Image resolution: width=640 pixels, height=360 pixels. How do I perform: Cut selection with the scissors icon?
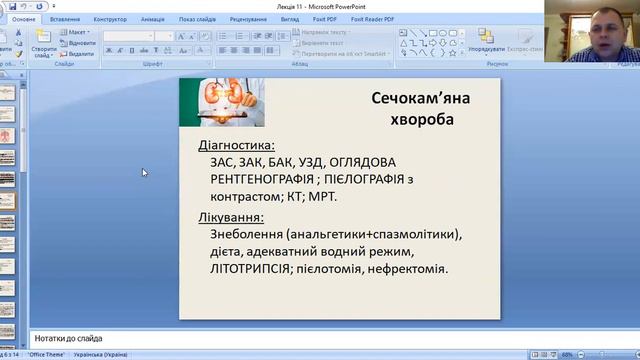[x=18, y=32]
